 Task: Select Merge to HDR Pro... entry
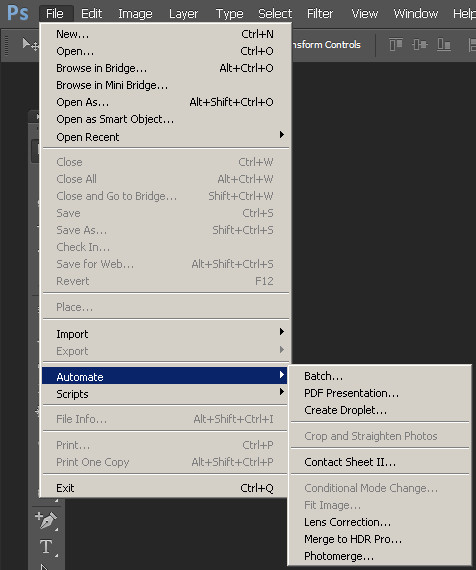[380, 539]
